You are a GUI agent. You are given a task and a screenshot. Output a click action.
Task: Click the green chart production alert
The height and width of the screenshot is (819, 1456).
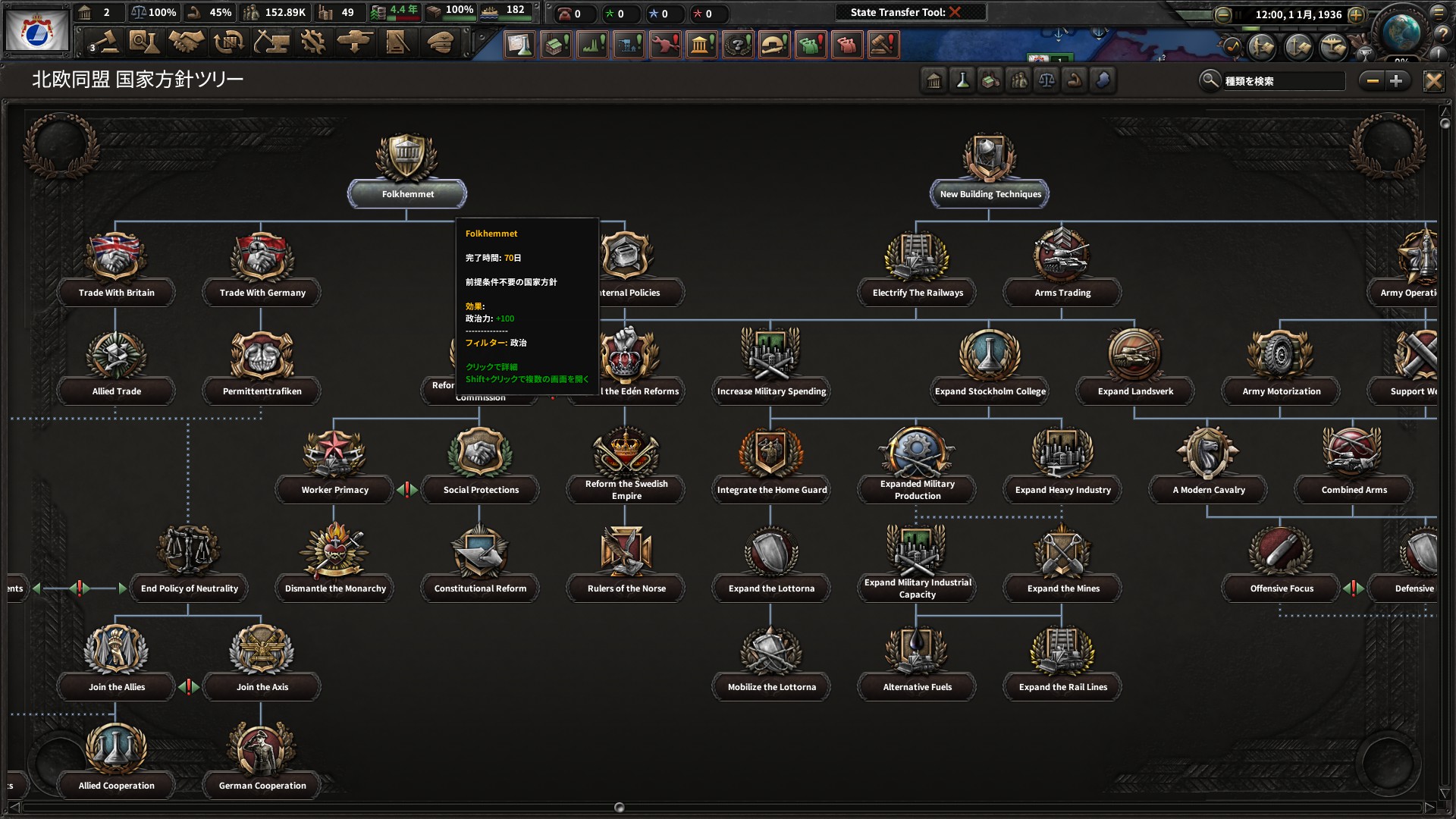592,45
